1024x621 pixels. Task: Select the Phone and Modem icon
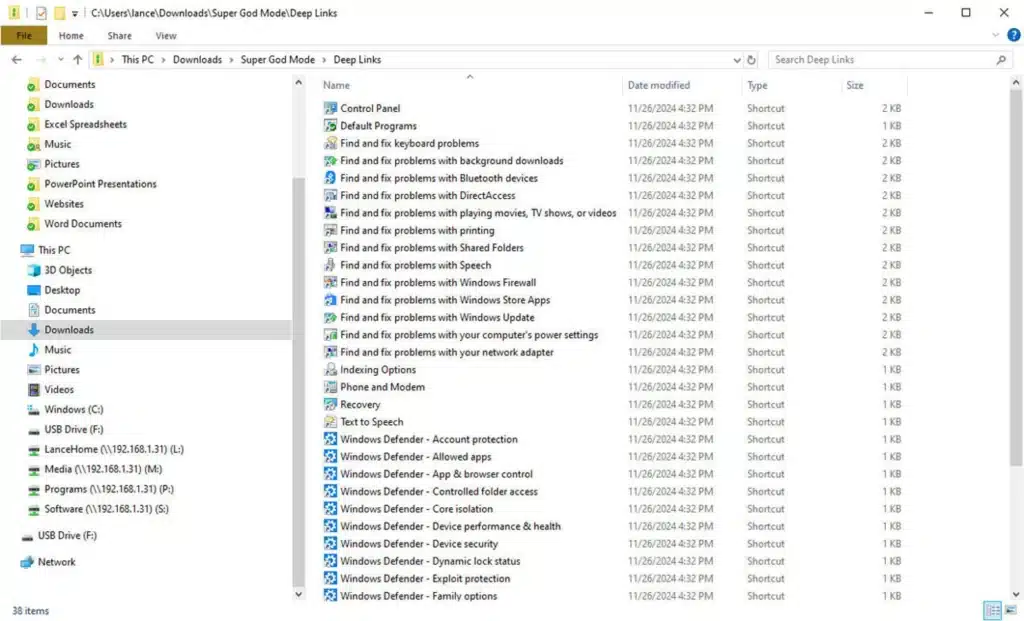[x=330, y=387]
